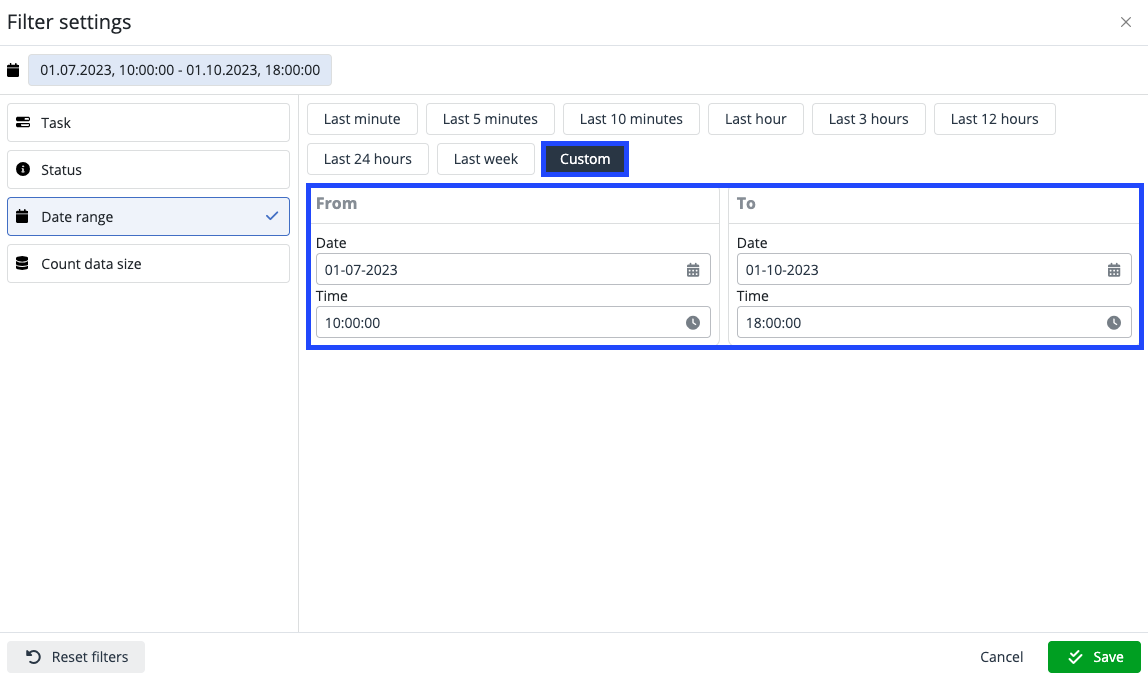
Task: Open calendar picker for To date
Action: (x=1114, y=270)
